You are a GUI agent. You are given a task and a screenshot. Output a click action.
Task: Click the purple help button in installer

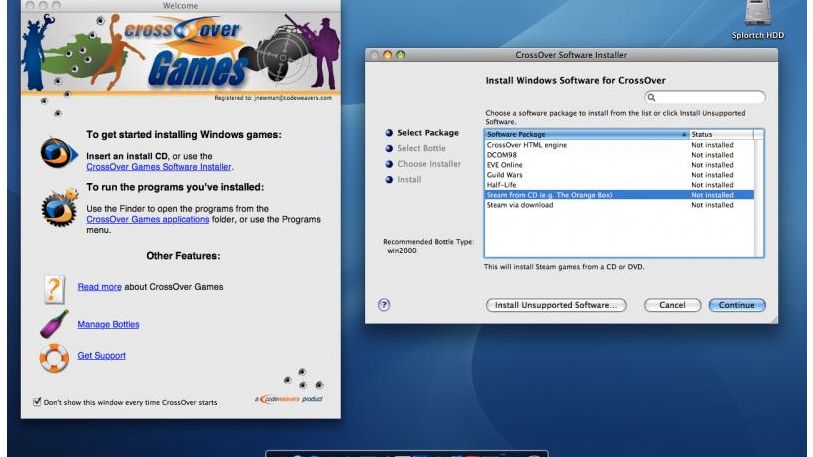(384, 305)
